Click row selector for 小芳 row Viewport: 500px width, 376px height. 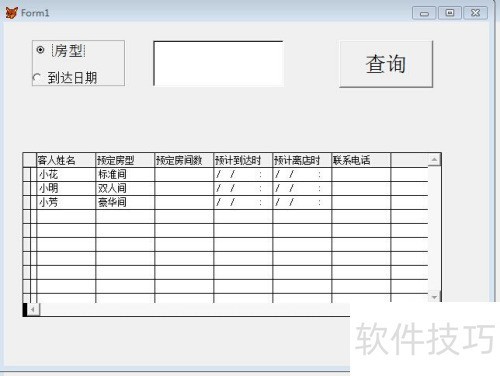[27, 202]
